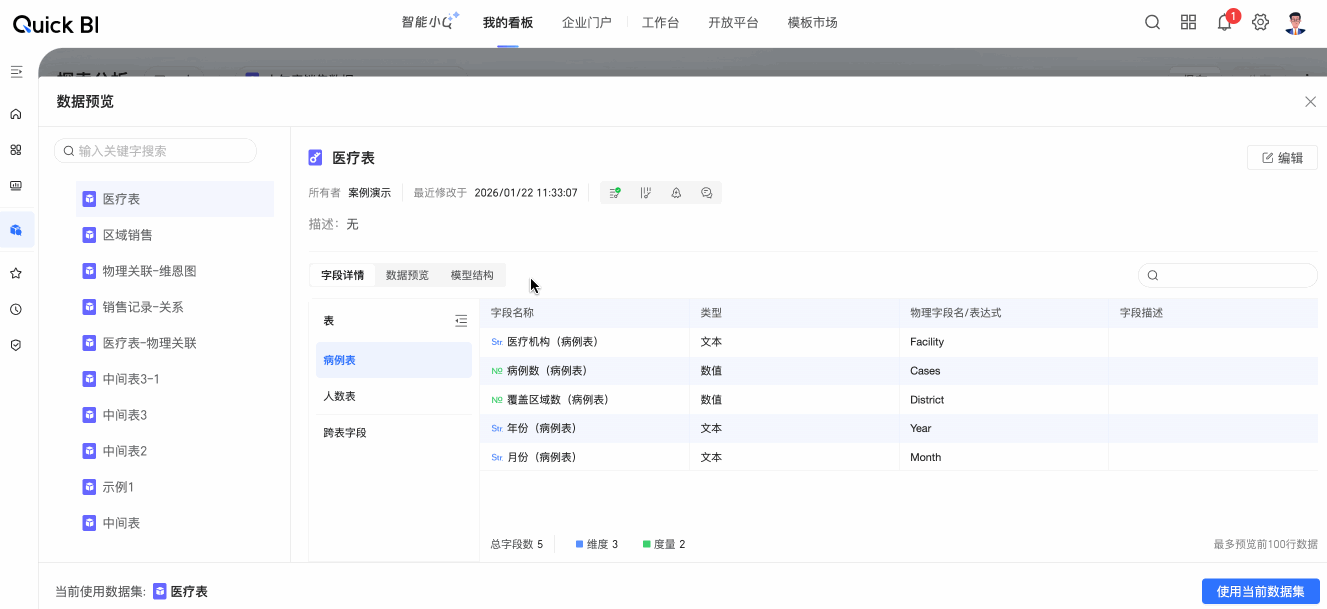Collapse the 表 table list panel
1327x609 pixels.
click(461, 321)
